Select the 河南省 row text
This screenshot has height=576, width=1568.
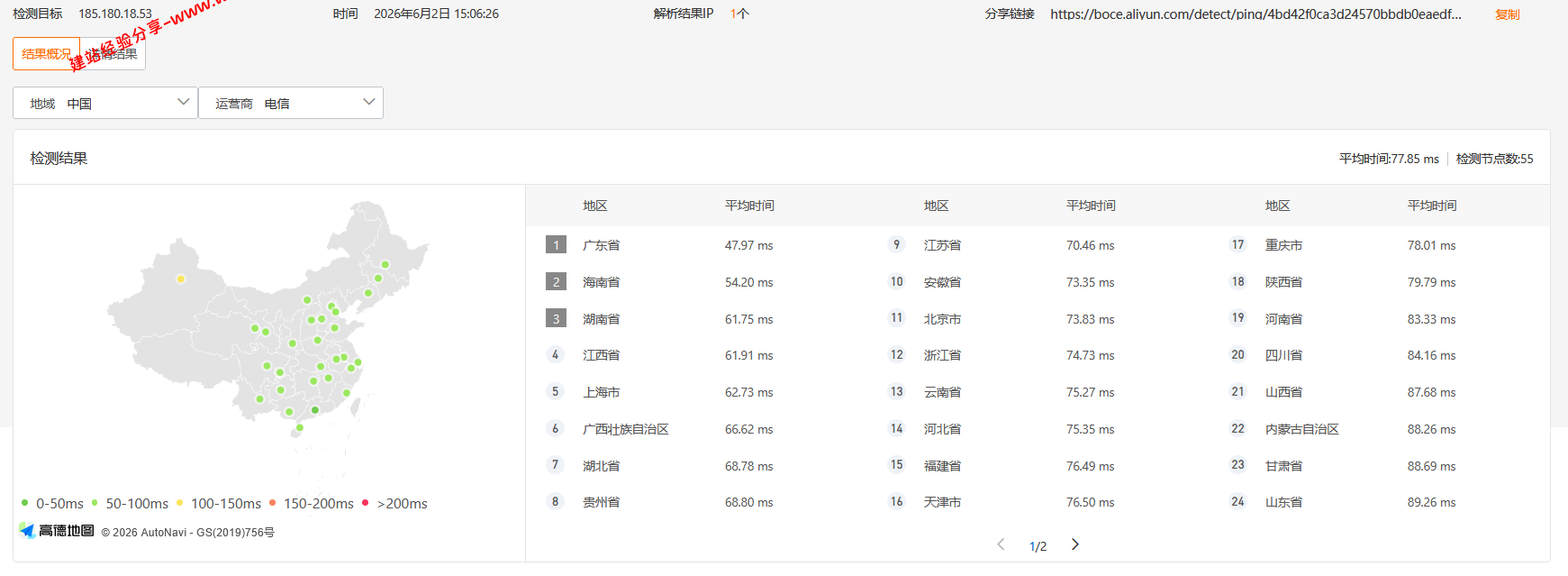pyautogui.click(x=1283, y=319)
